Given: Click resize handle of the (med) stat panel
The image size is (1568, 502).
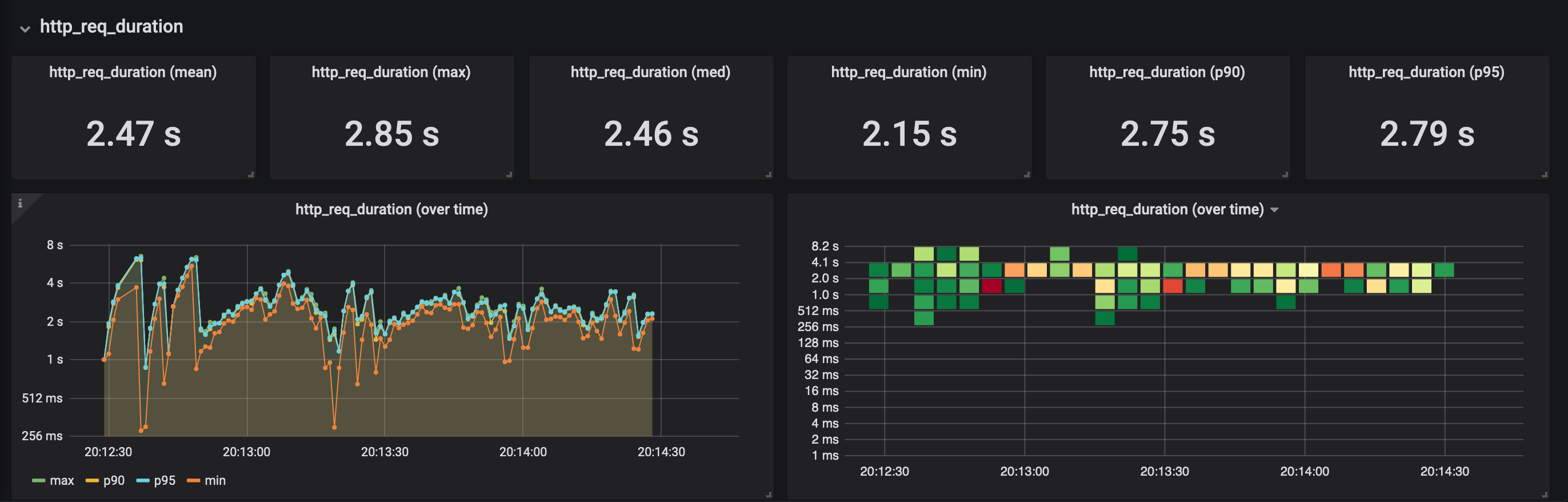Looking at the screenshot, I should pos(768,174).
